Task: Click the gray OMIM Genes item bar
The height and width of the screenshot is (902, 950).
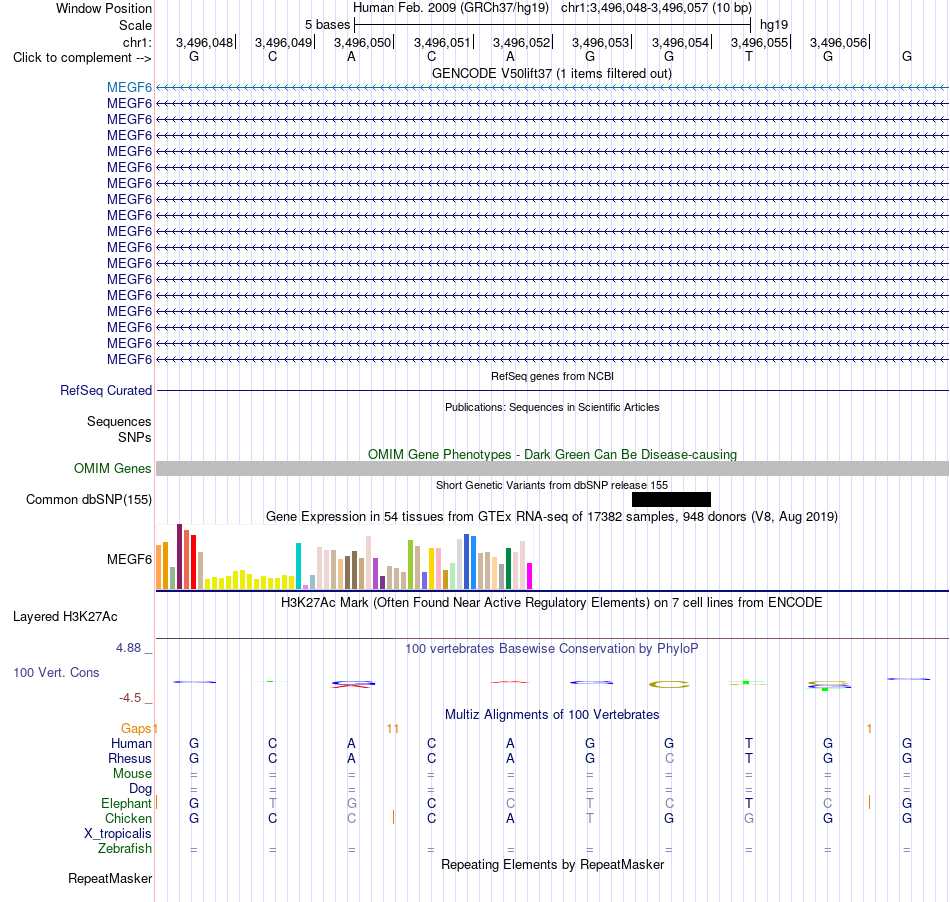Action: click(553, 468)
